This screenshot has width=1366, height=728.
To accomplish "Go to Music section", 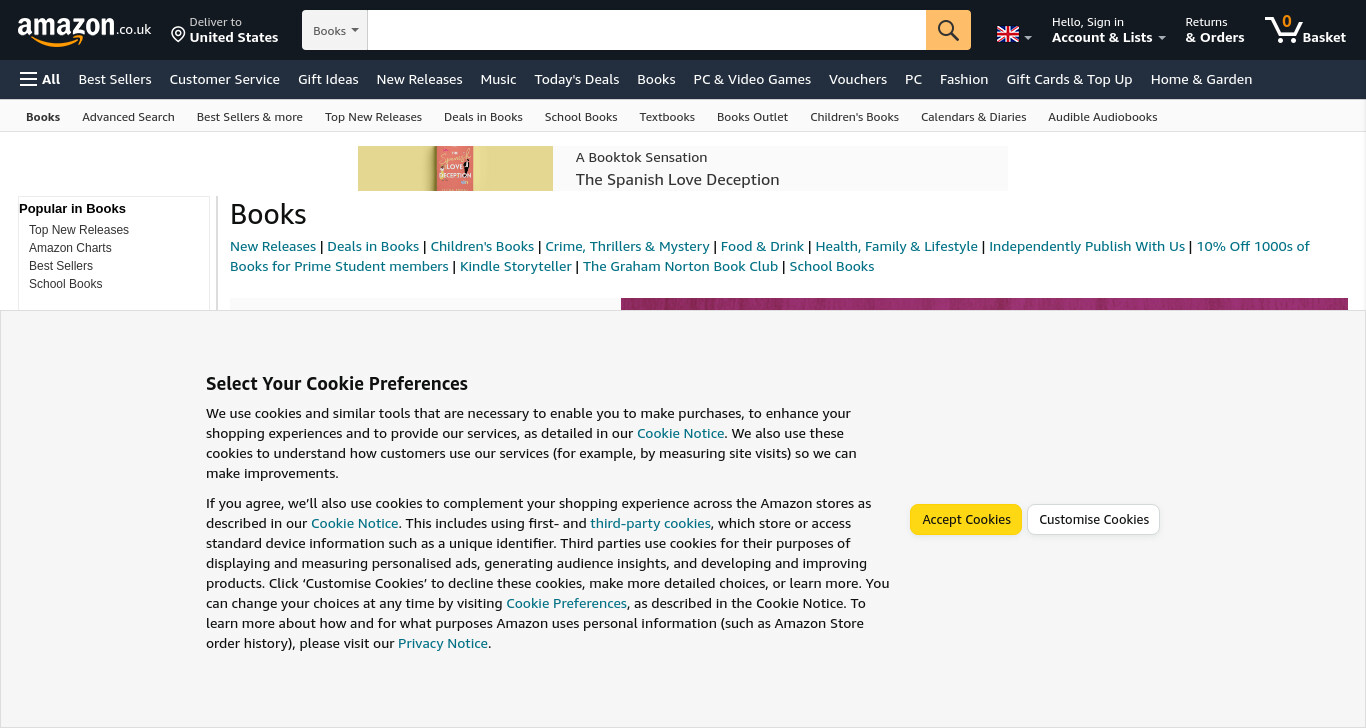I will point(498,79).
